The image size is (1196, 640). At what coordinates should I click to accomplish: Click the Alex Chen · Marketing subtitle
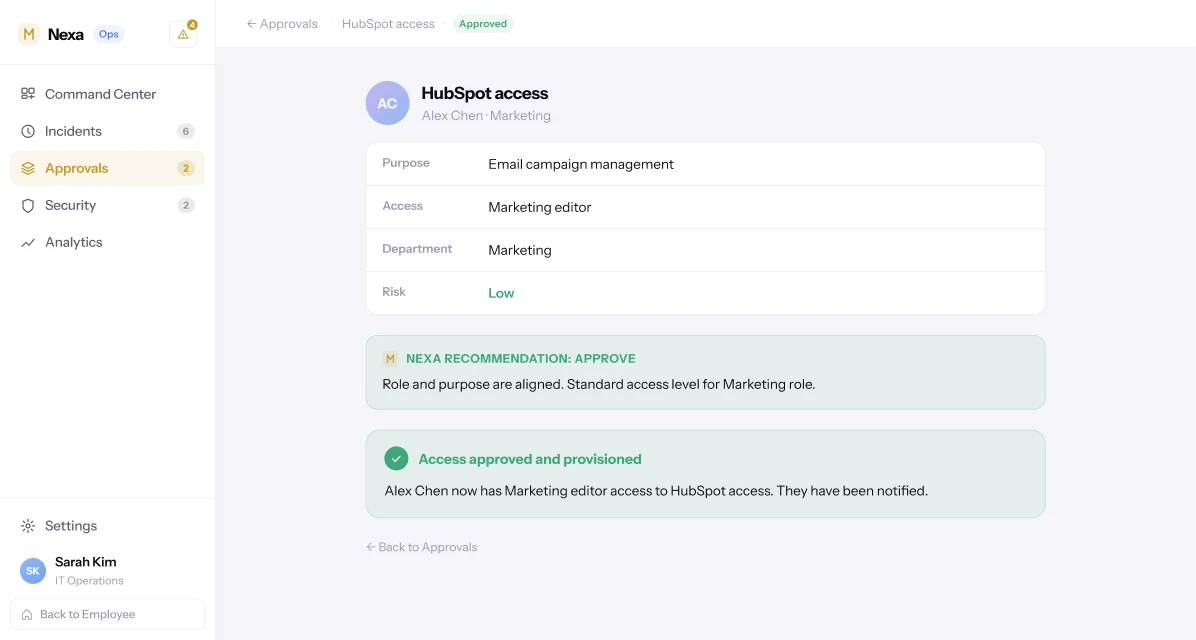tap(486, 115)
